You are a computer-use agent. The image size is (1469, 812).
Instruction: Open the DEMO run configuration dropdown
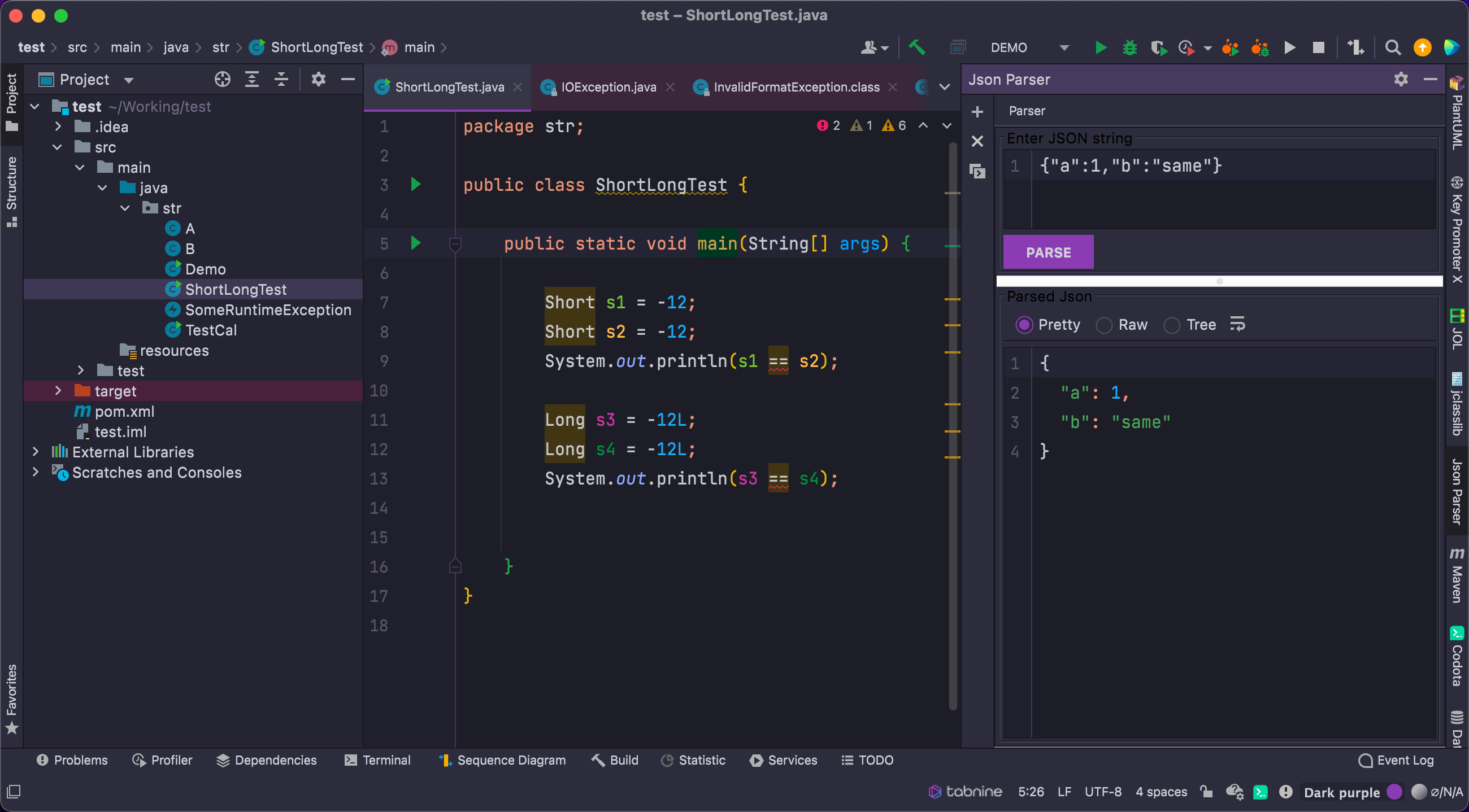[x=1063, y=47]
